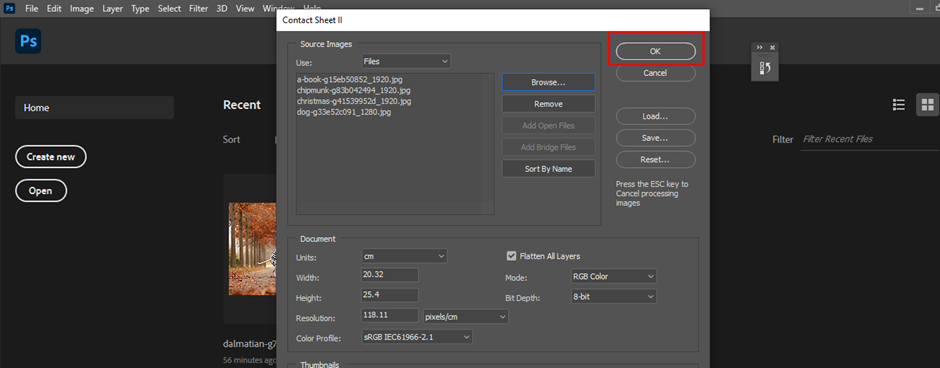The image size is (940, 368).
Task: Click the large Photoshop home logo
Action: [28, 41]
